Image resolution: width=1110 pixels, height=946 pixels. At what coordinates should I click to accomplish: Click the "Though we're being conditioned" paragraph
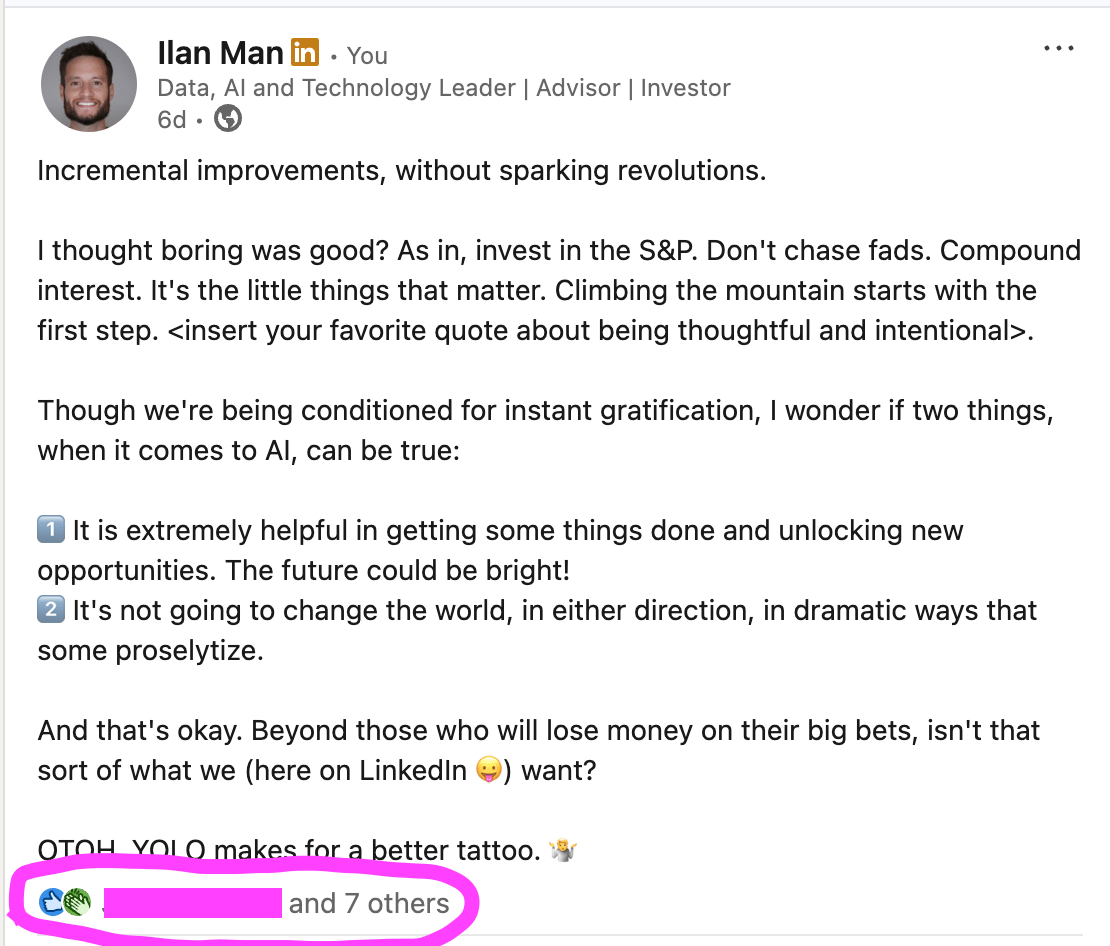point(546,431)
